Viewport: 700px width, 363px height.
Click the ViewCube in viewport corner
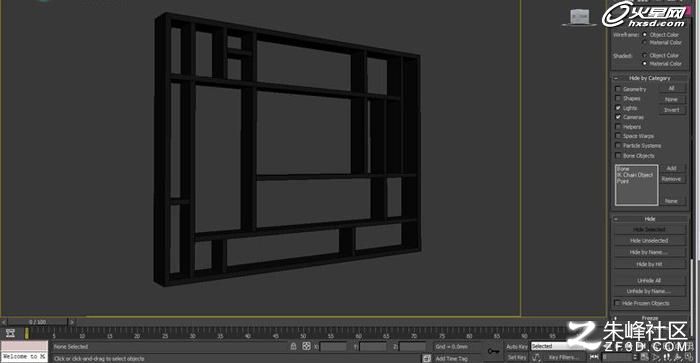579,17
